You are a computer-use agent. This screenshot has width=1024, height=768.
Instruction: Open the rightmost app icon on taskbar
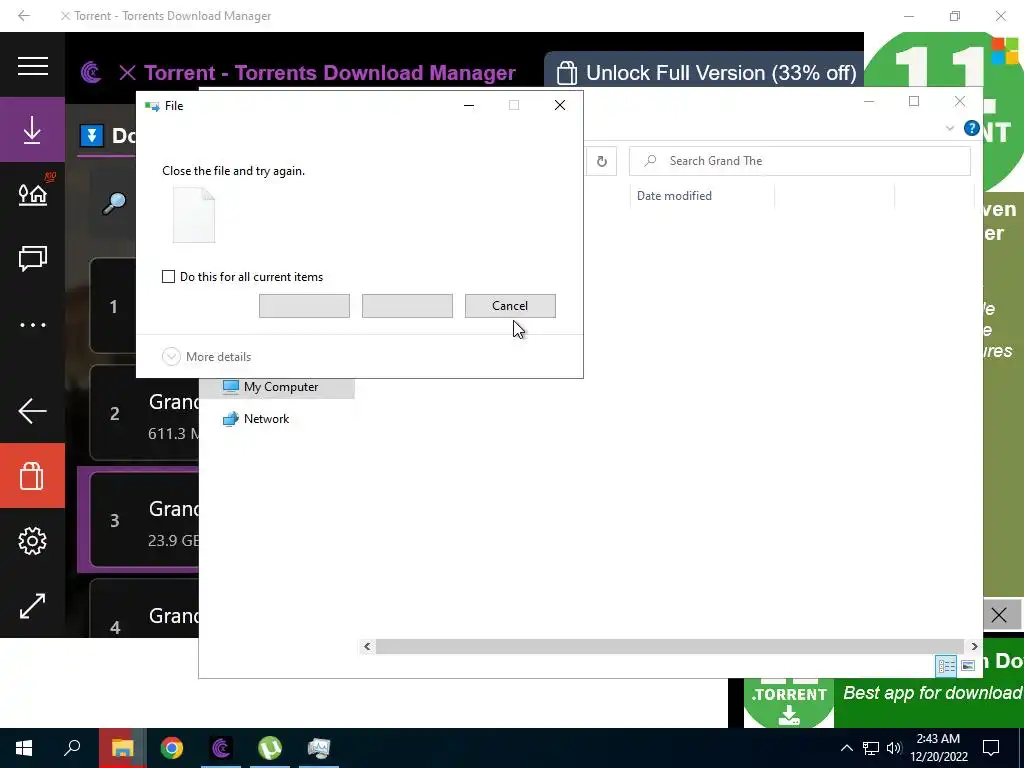coord(319,748)
